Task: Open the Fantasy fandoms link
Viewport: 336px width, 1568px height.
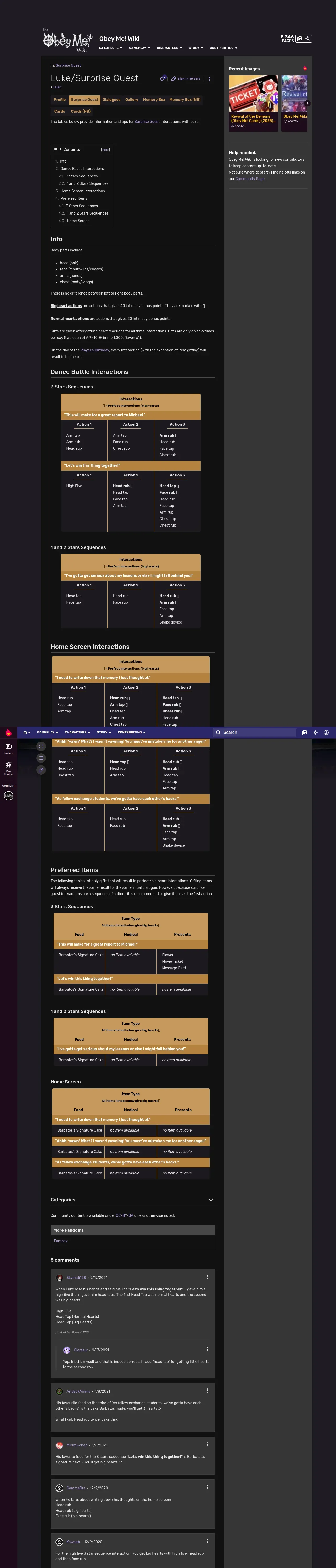Action: (x=60, y=1241)
